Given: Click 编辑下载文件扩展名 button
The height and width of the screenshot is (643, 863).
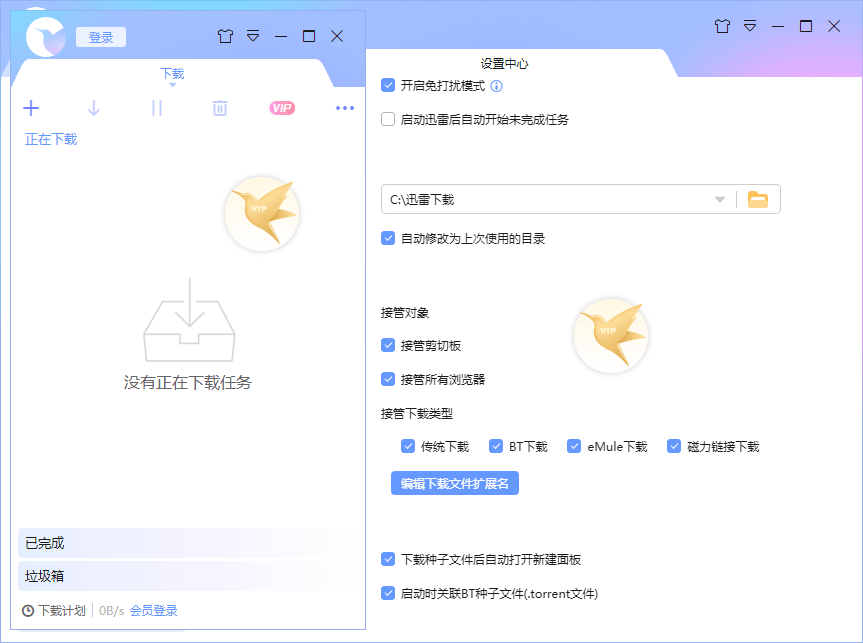Looking at the screenshot, I should tap(455, 483).
